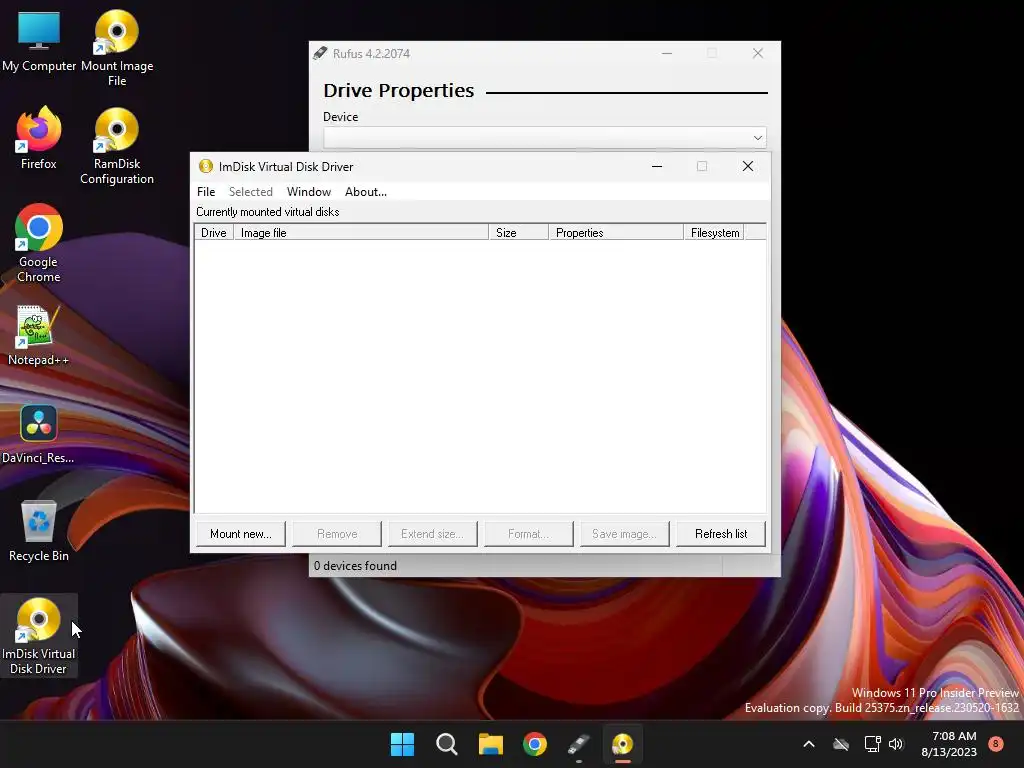The image size is (1024, 768).
Task: Sort by the Drive column header
Action: (x=214, y=232)
